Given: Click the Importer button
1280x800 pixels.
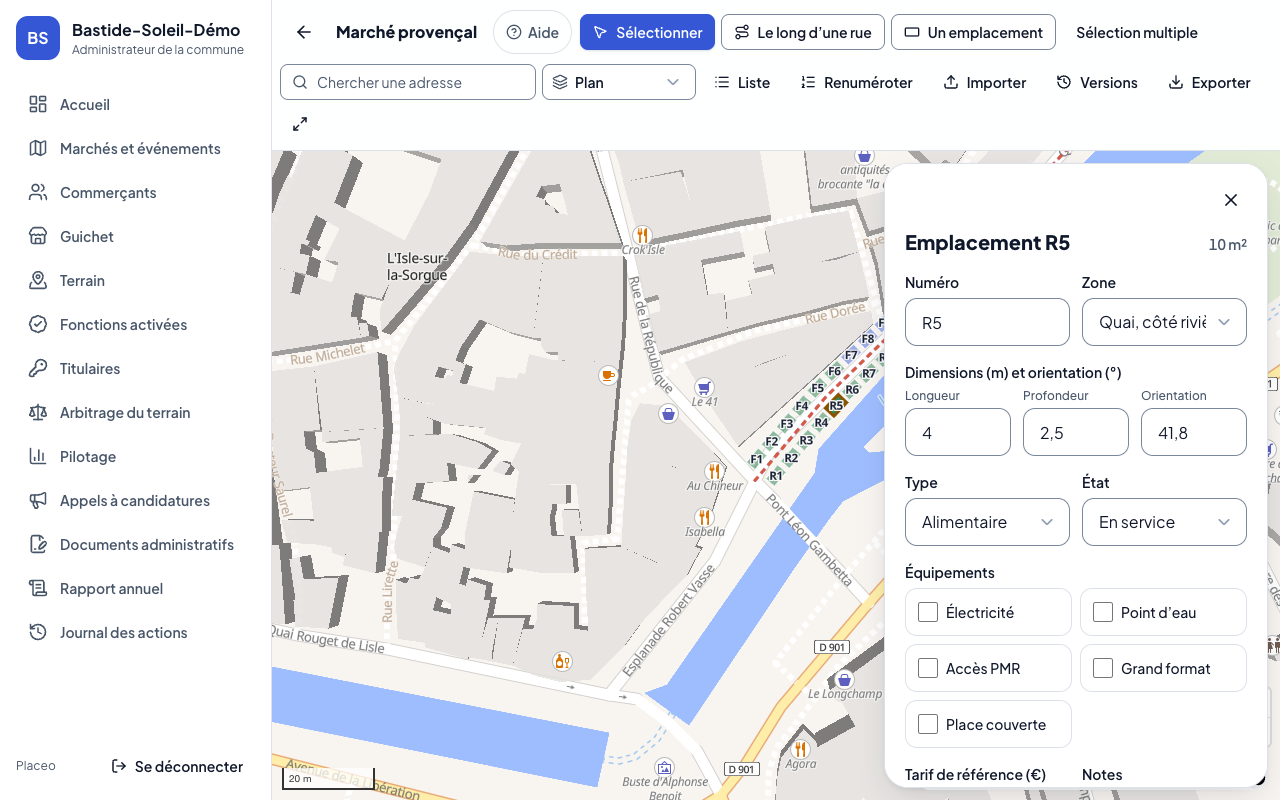Looking at the screenshot, I should [x=985, y=82].
